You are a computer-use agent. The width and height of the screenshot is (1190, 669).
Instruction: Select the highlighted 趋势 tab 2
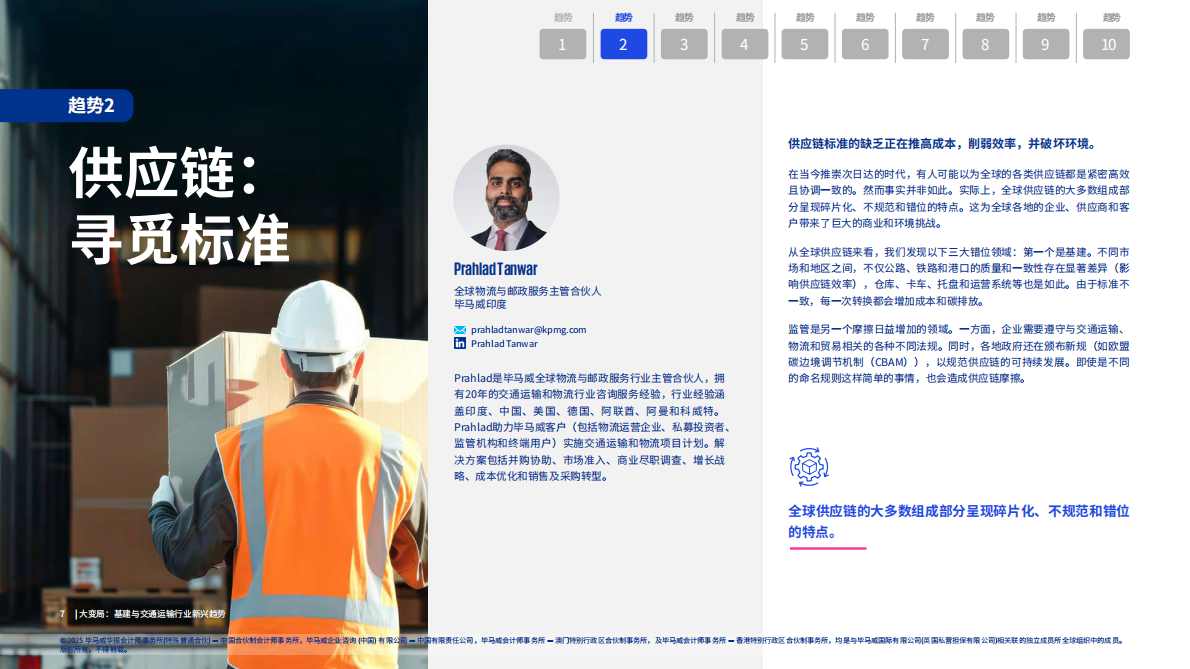click(x=623, y=43)
